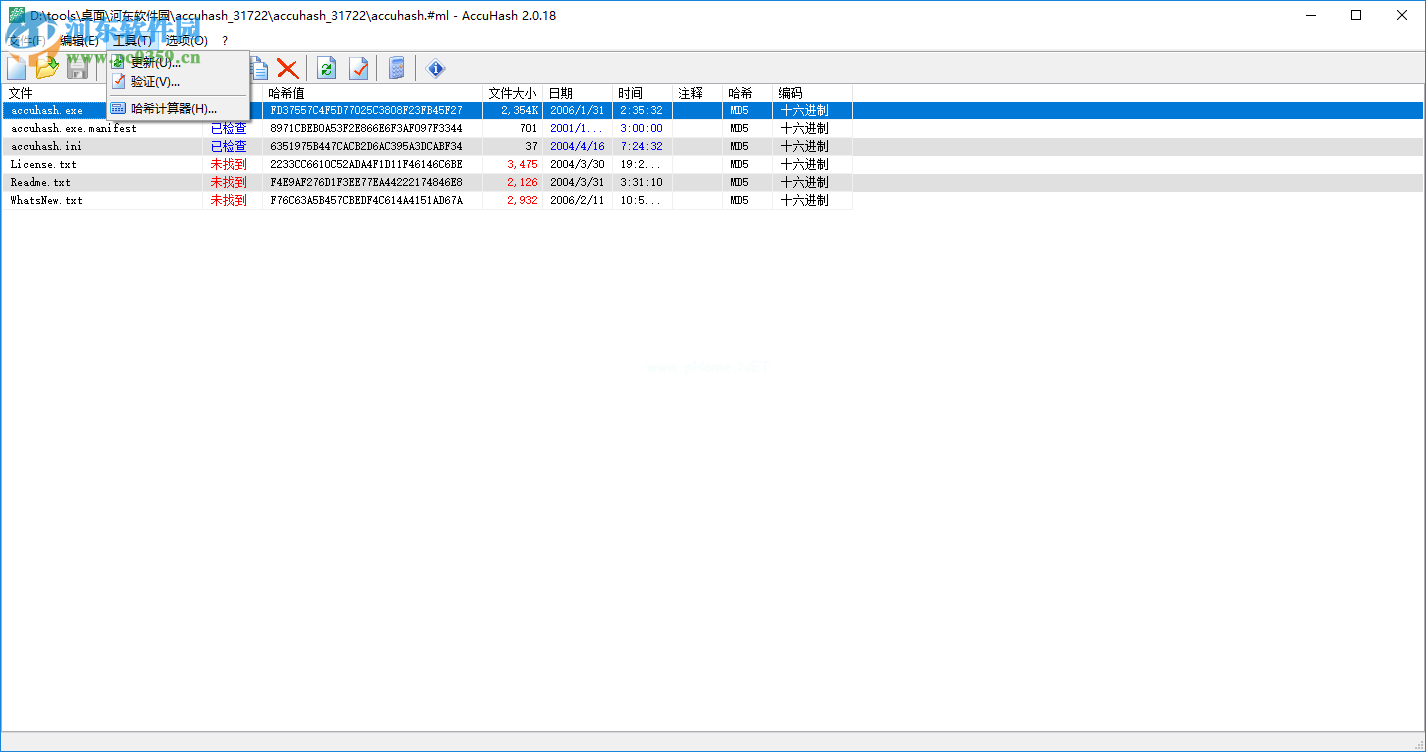The width and height of the screenshot is (1426, 752).
Task: Choose 验证(V)... from the Tools menu
Action: 155,82
